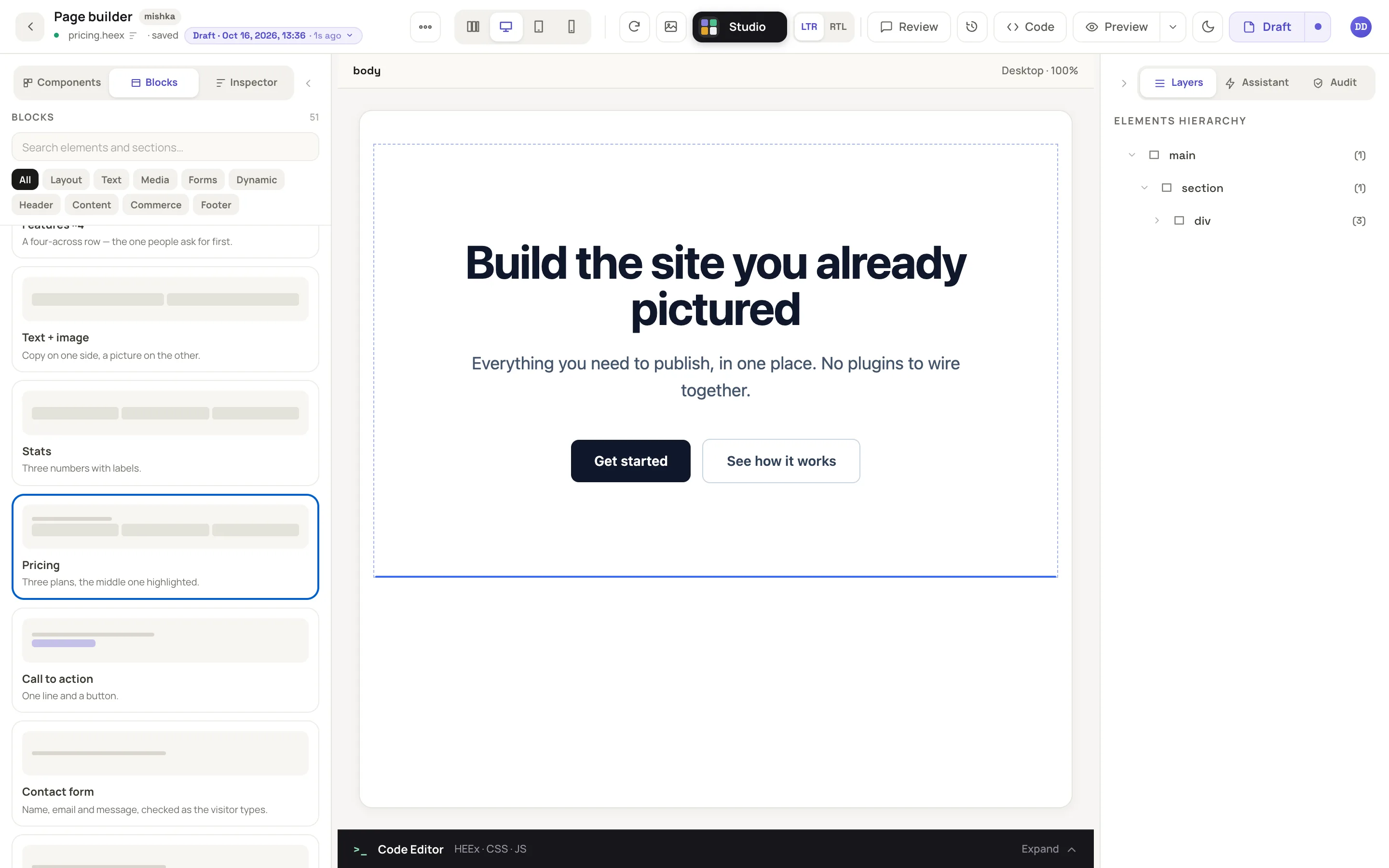The width and height of the screenshot is (1389, 868).
Task: Open the version history clock icon
Action: [x=972, y=27]
